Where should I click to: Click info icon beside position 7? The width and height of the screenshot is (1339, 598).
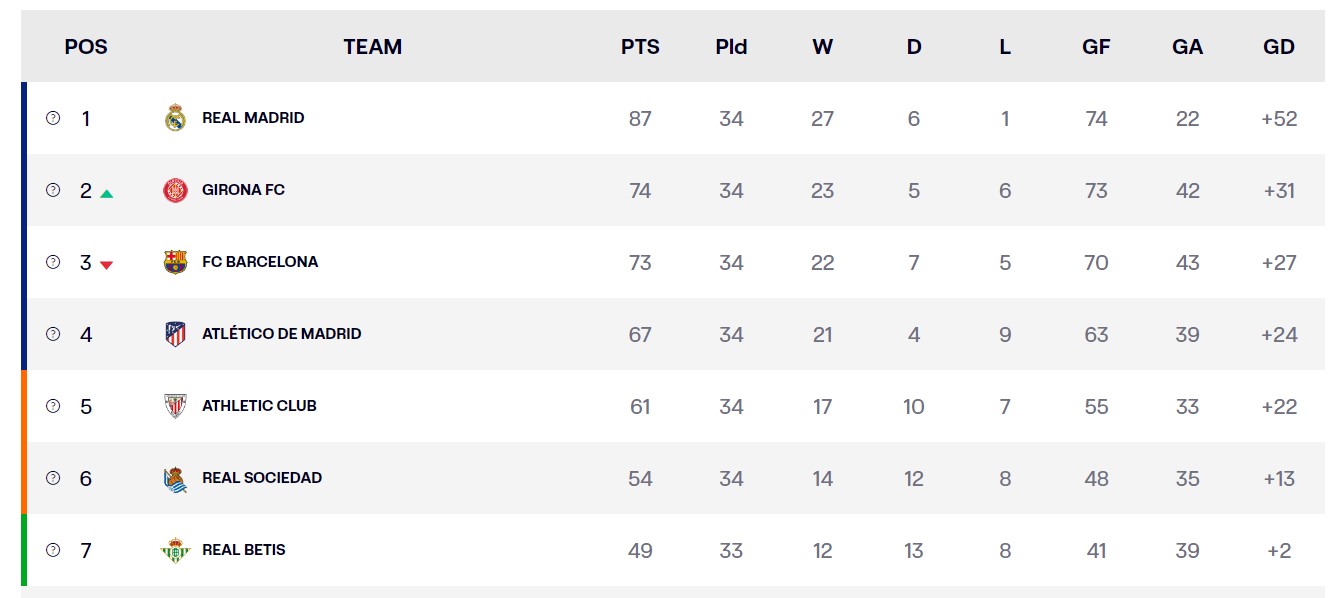[53, 550]
